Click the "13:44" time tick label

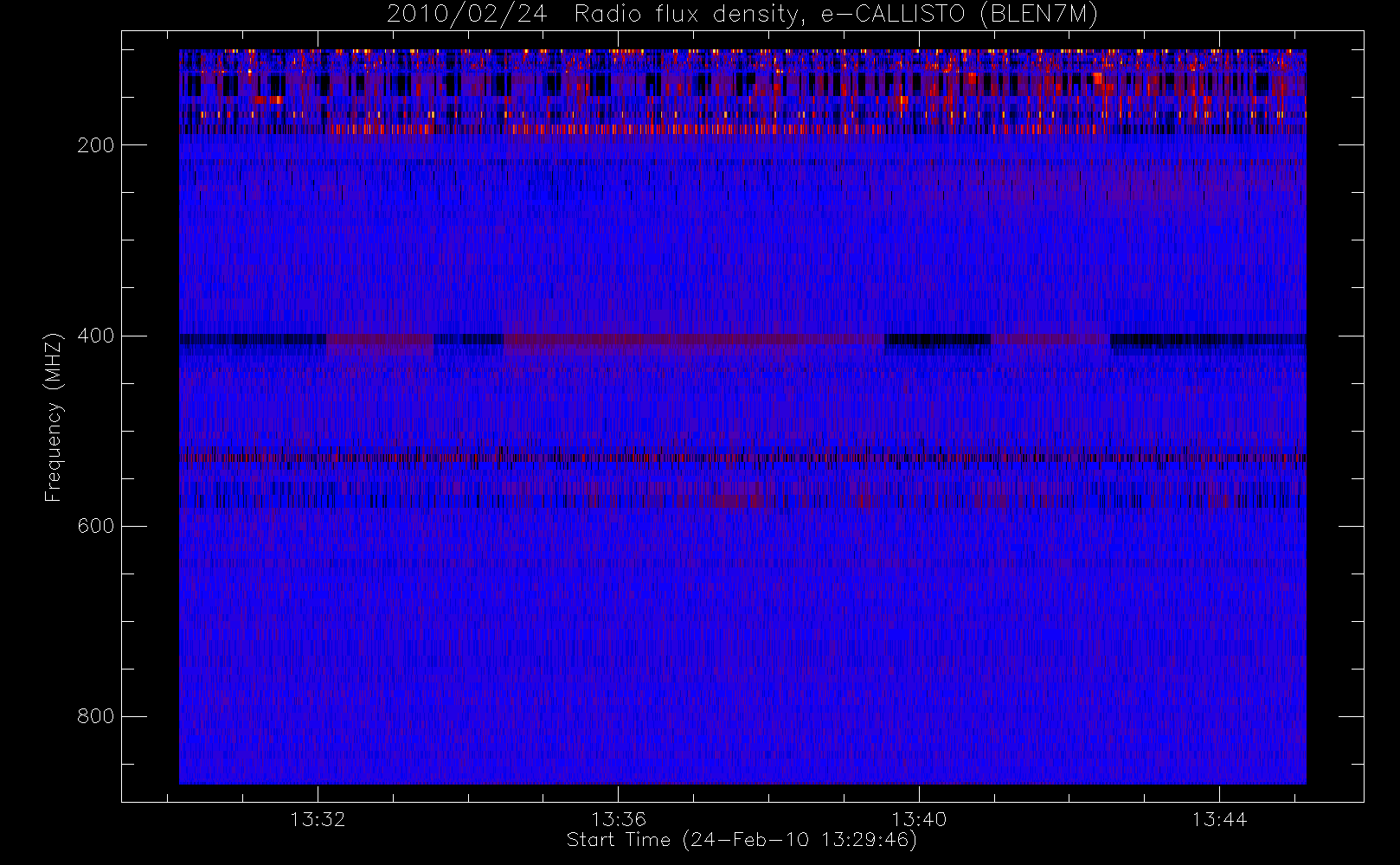[1219, 819]
